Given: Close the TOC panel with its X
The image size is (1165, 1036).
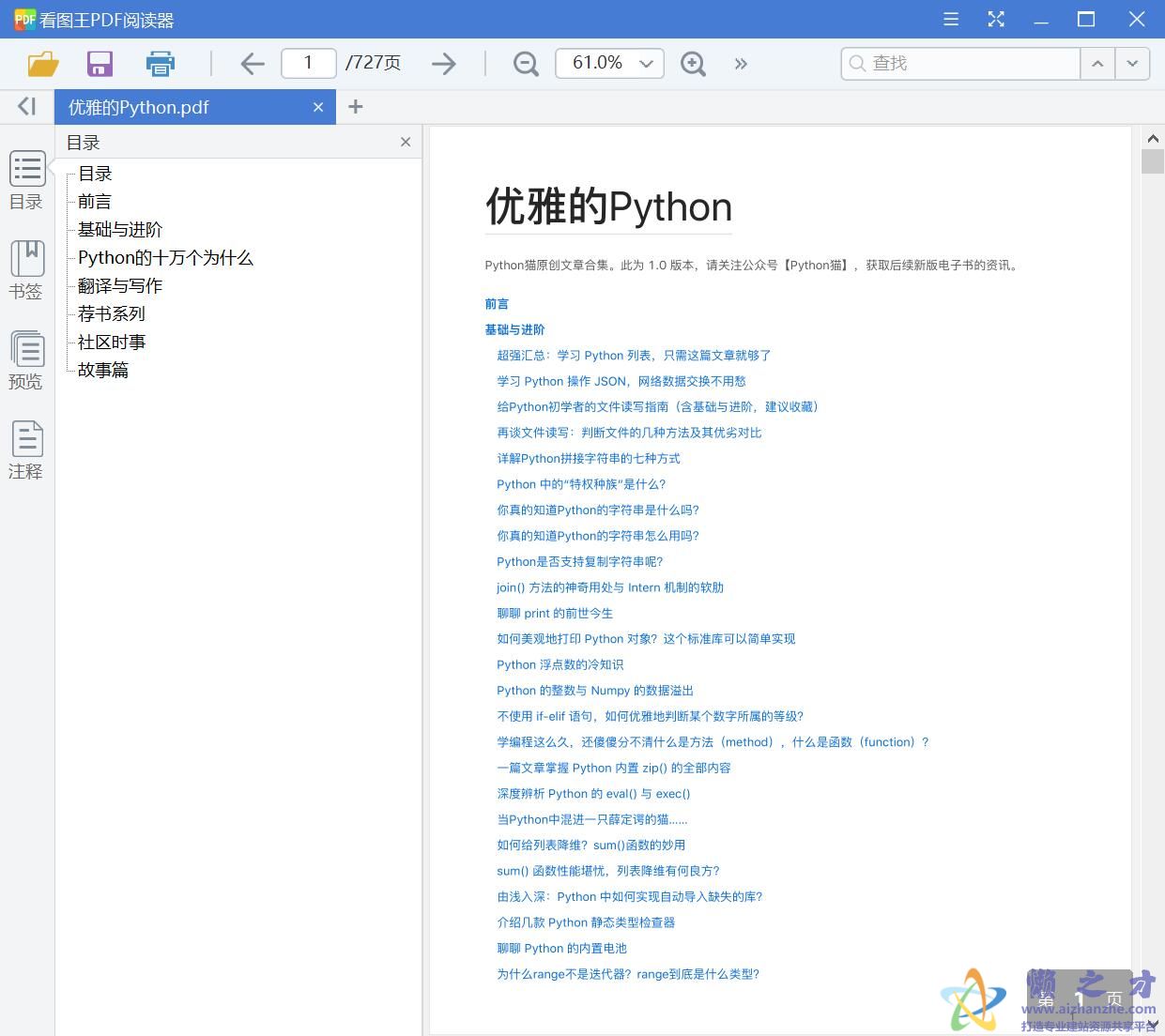Looking at the screenshot, I should pos(405,142).
